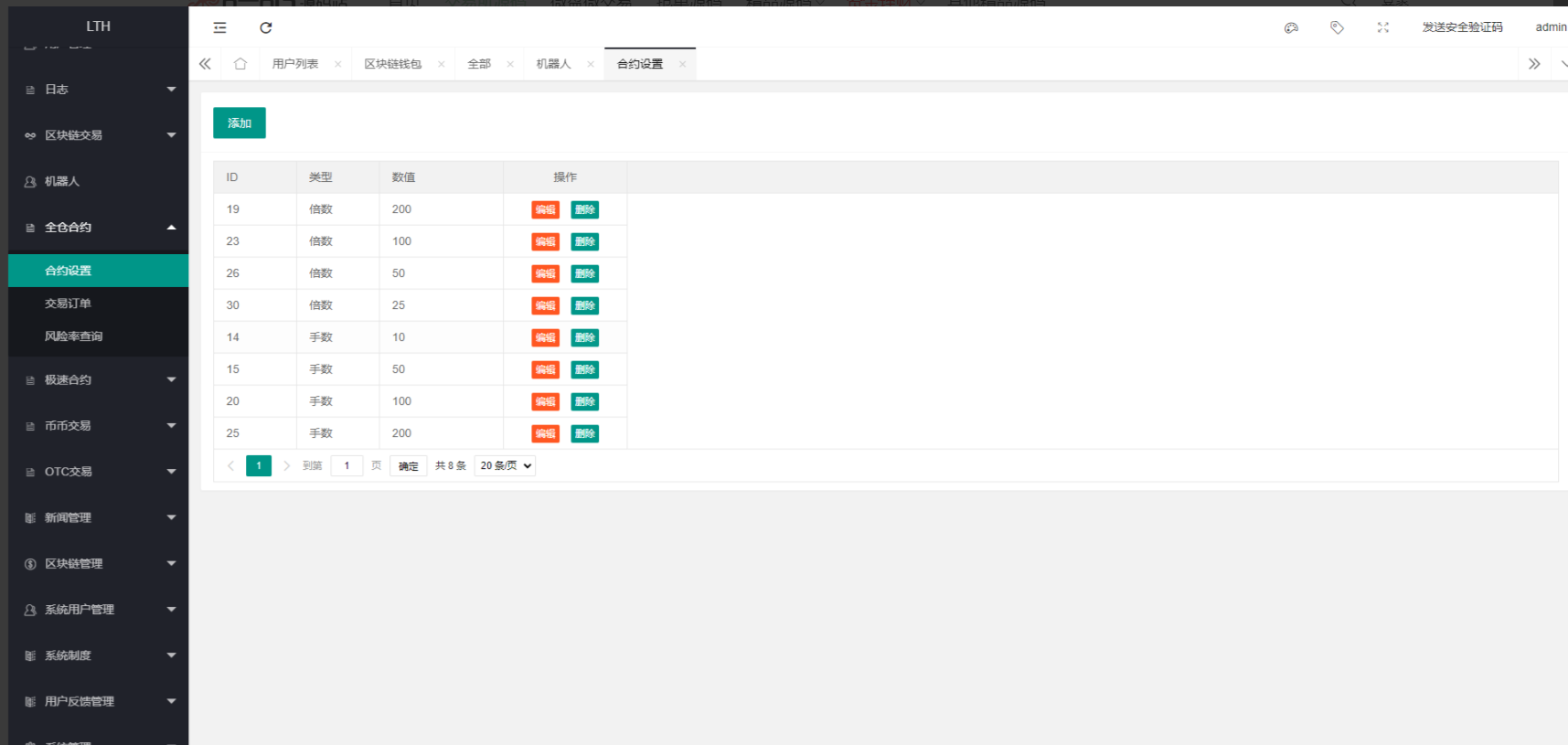1568x745 pixels.
Task: Open 交易订单 in the sidebar
Action: point(69,303)
